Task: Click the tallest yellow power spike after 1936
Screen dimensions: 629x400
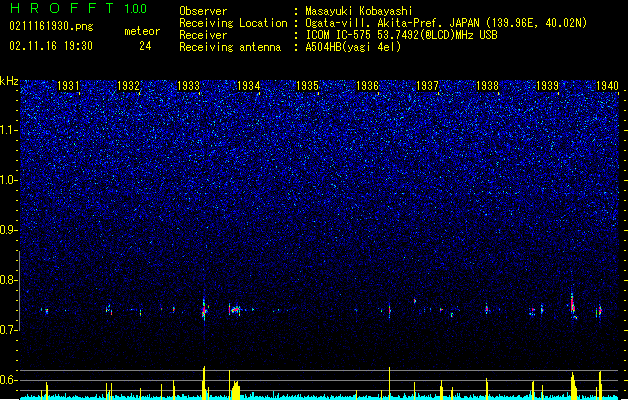Action: 389,383
